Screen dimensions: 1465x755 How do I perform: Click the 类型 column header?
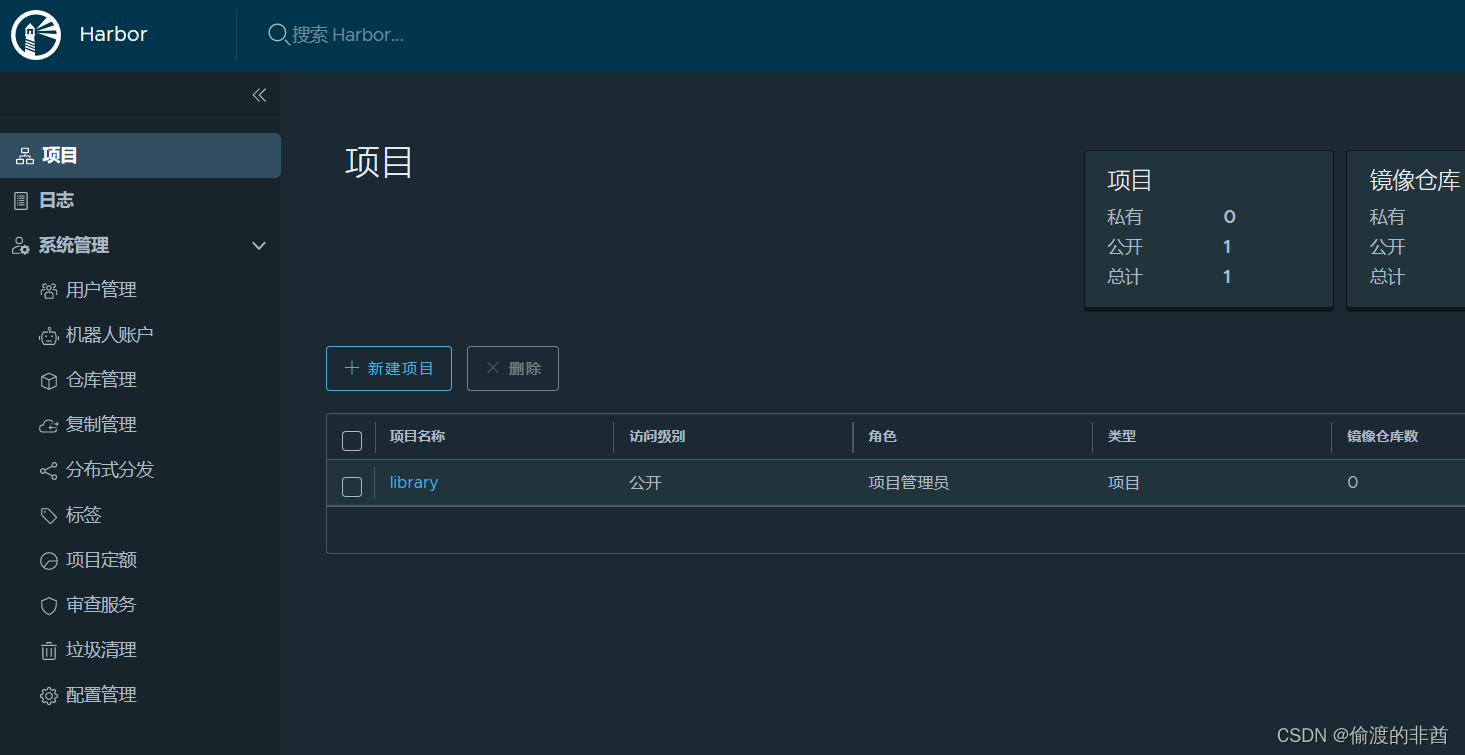[x=1122, y=437]
